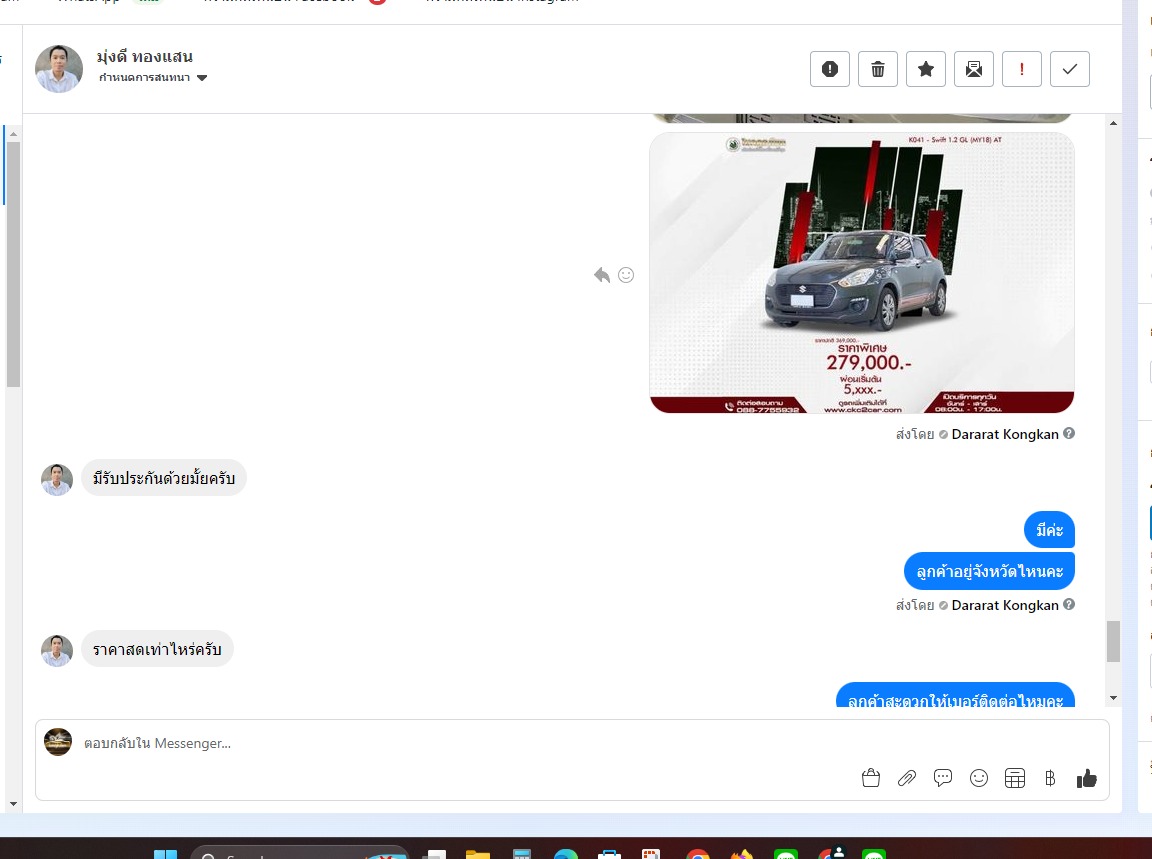
Task: Click the page avatar in the reply box
Action: pos(58,742)
